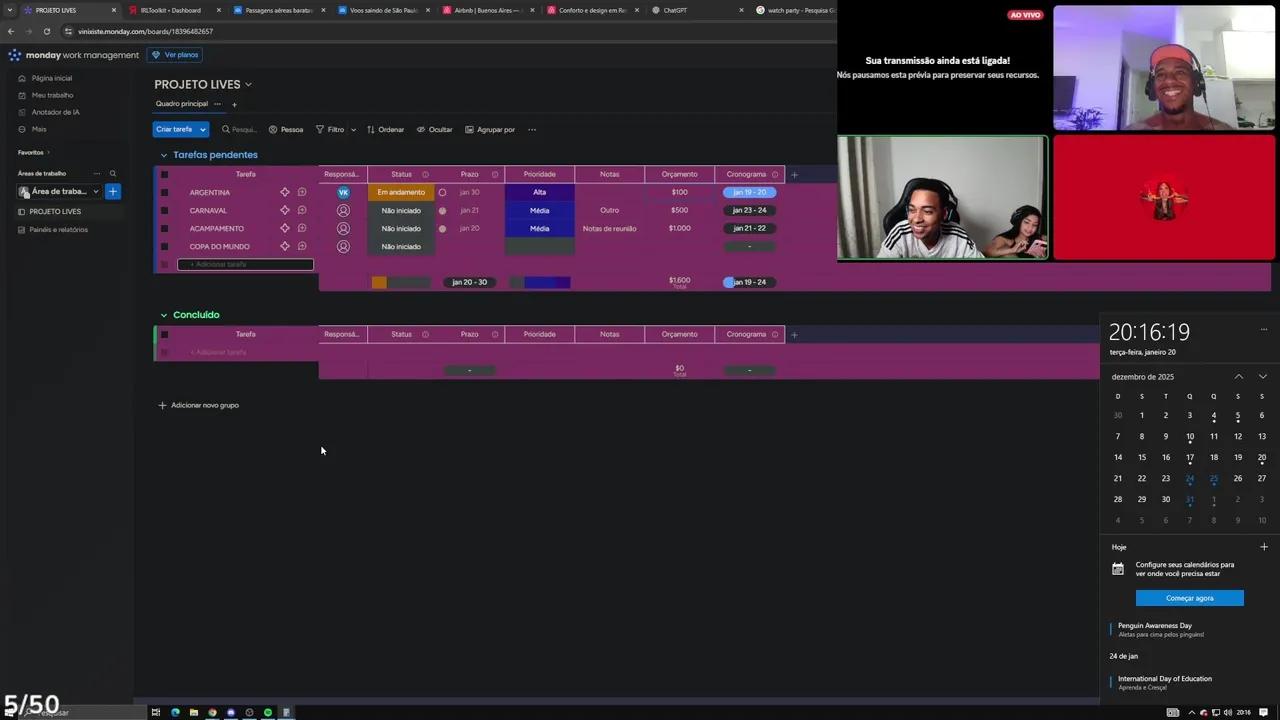Check the COPA DO MUNDO task checkbox
1280x720 pixels.
pyautogui.click(x=165, y=246)
